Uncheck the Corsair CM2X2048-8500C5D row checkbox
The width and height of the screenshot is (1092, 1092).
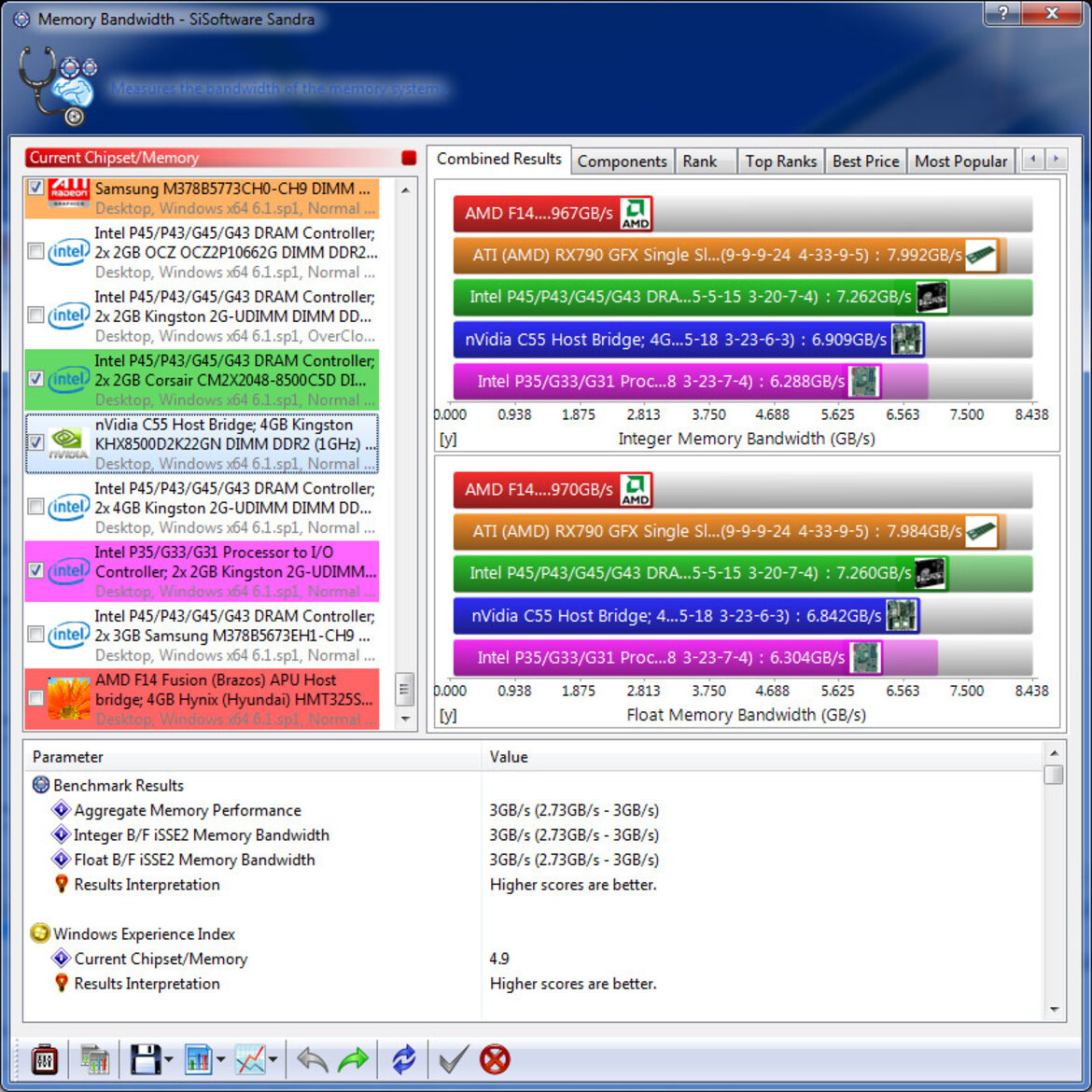(35, 379)
